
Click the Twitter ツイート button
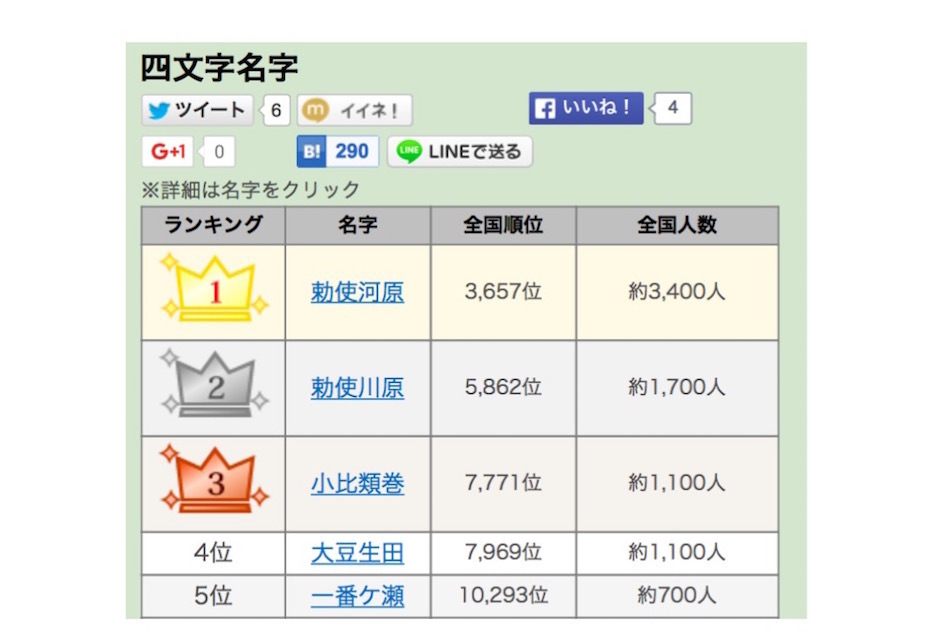pos(197,109)
